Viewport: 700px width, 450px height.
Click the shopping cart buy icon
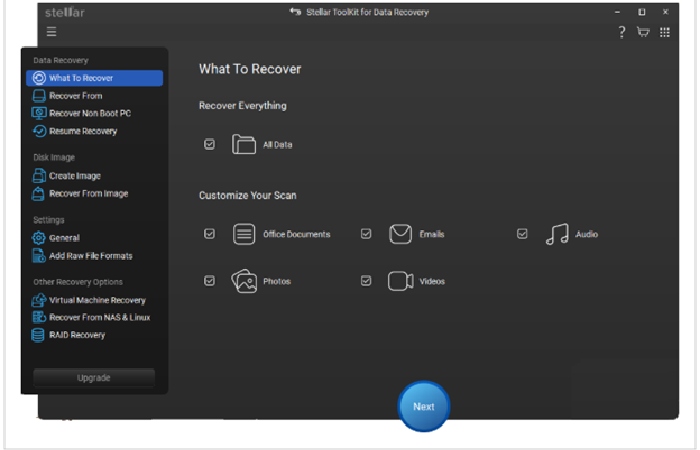click(643, 32)
